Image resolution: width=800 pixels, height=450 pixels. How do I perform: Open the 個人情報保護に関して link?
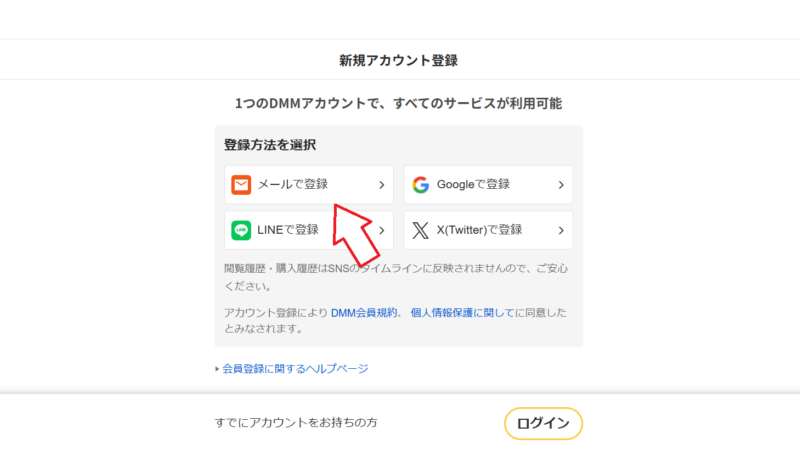tap(462, 313)
